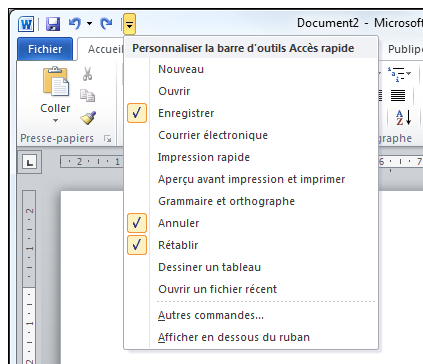Click the Coller paste clipboard icon
Image resolution: width=423 pixels, height=364 pixels.
pyautogui.click(x=56, y=82)
